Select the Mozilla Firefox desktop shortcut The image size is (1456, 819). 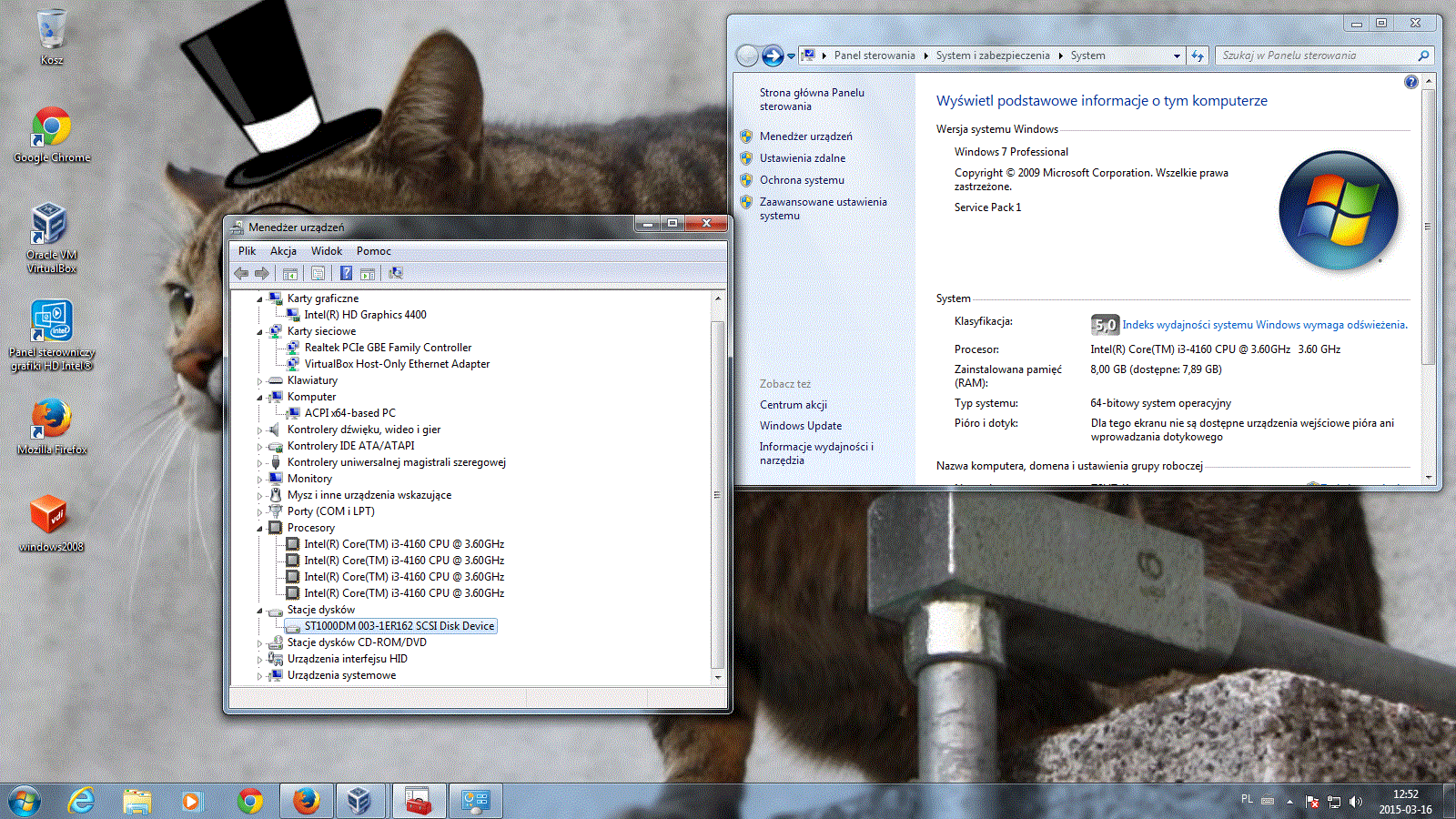52,427
